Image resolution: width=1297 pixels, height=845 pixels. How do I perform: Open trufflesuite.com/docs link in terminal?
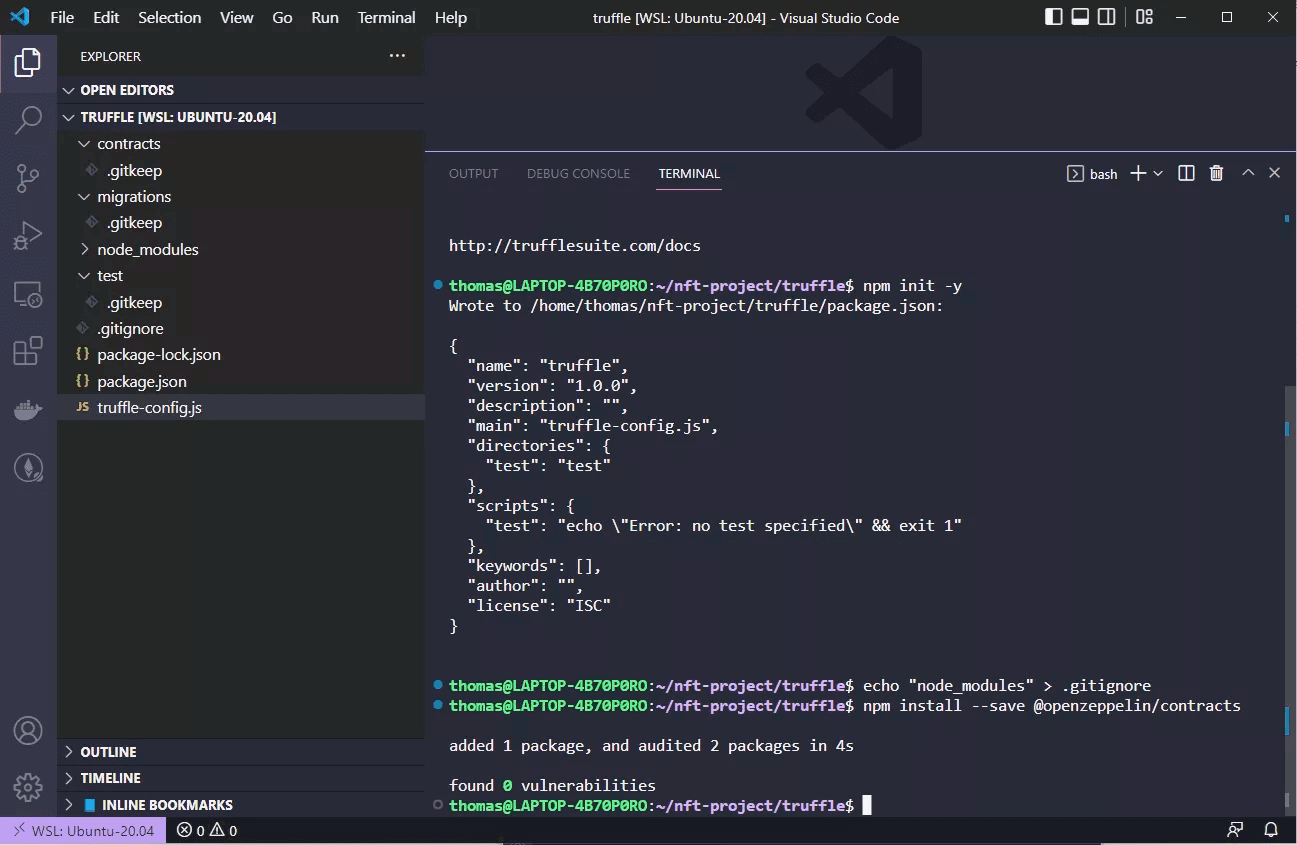575,245
